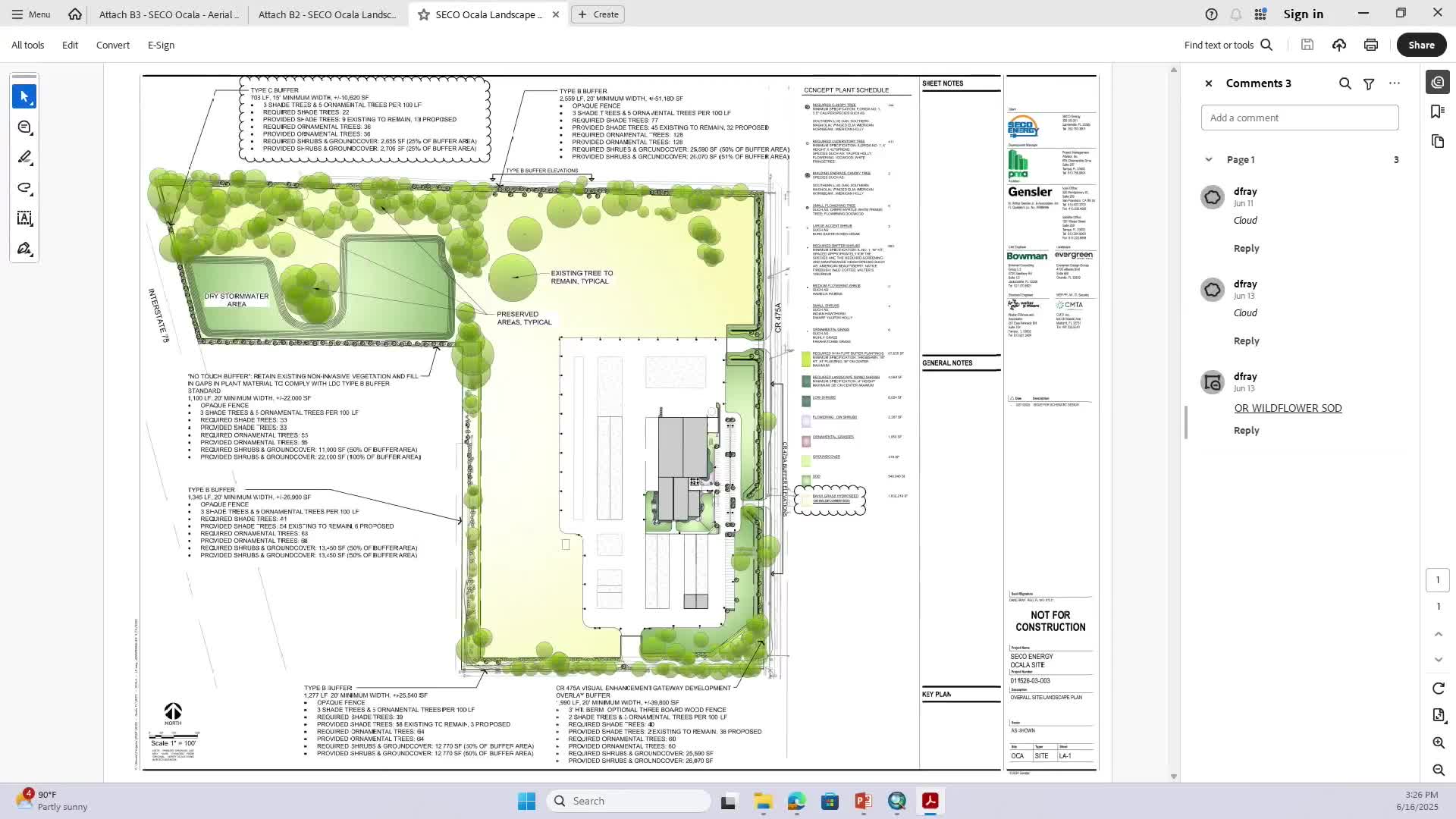Open comments panel options menu
The width and height of the screenshot is (1456, 819).
(1394, 83)
